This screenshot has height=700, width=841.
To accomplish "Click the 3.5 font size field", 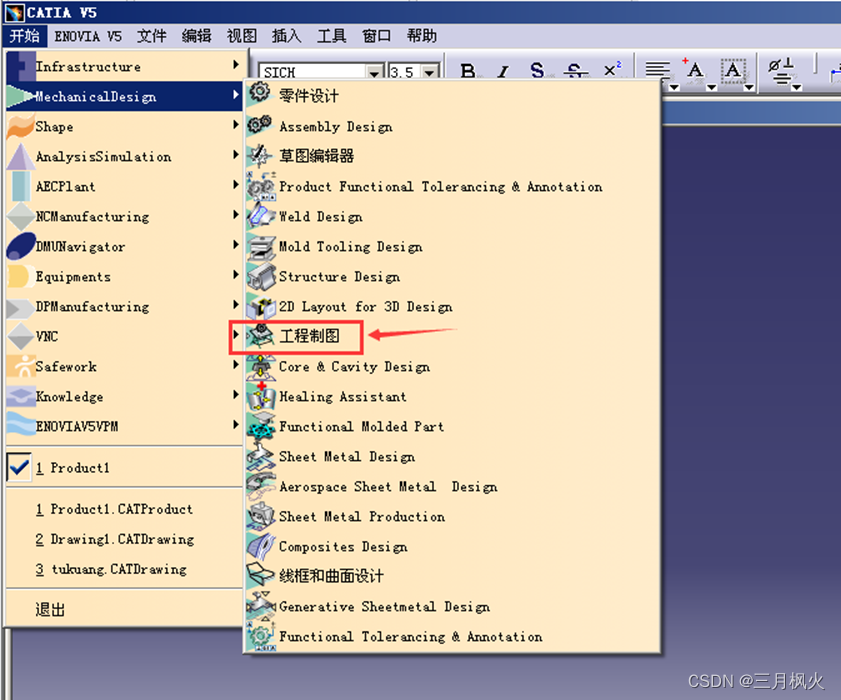I will click(x=405, y=72).
